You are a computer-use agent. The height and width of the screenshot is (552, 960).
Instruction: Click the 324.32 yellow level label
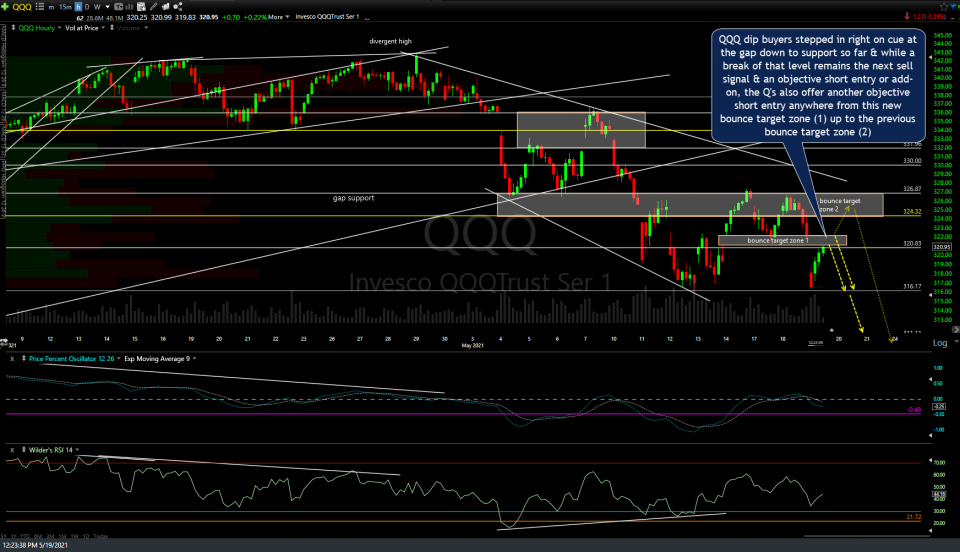(x=912, y=212)
